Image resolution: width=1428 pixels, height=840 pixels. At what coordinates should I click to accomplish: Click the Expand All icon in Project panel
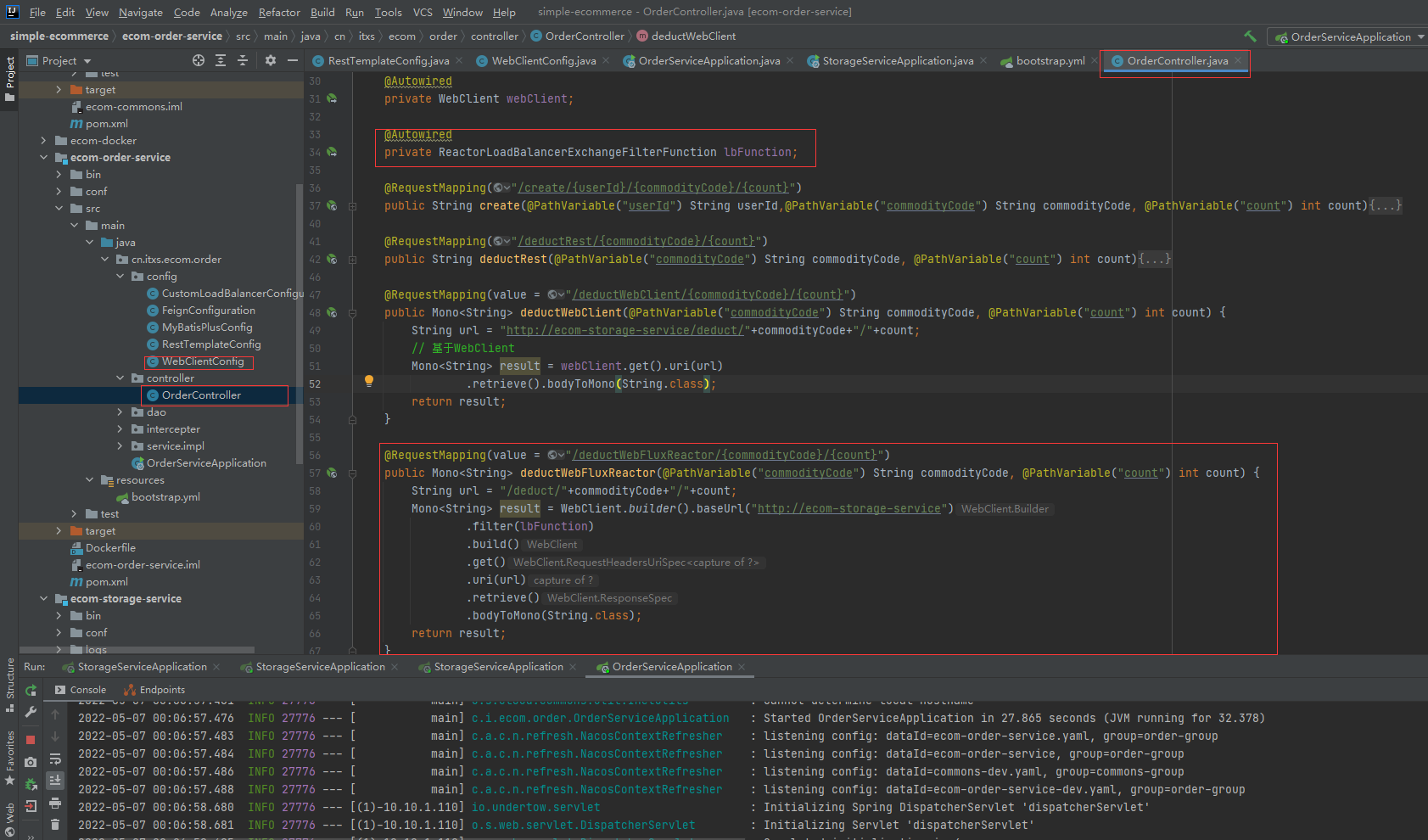click(221, 60)
